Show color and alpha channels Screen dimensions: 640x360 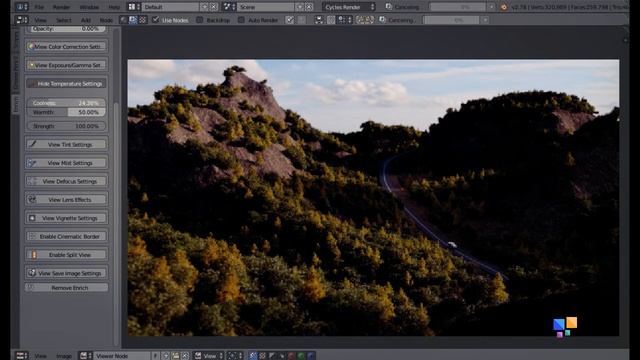coord(252,356)
